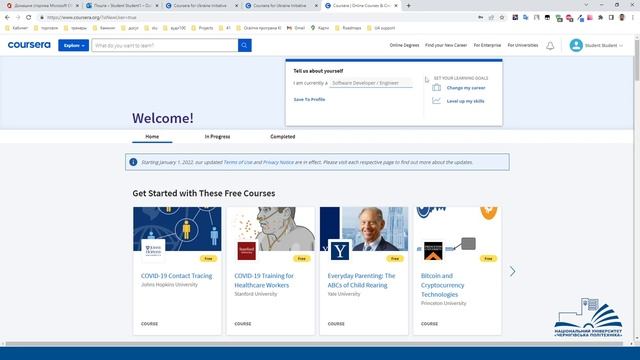640x360 pixels.
Task: Open the Gmail bookmark
Action: [x=296, y=28]
